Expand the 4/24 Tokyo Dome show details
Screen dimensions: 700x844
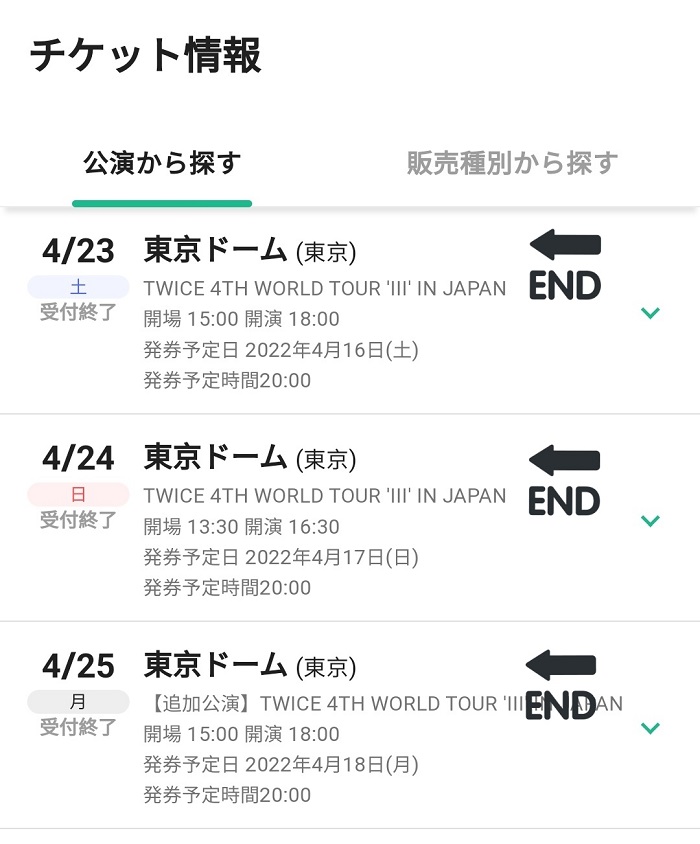point(650,521)
